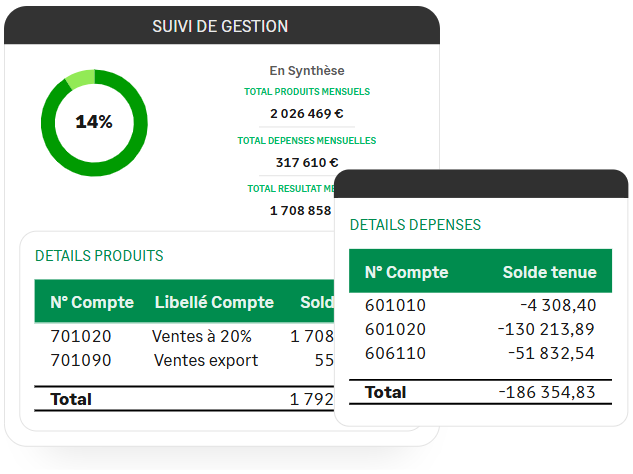The width and height of the screenshot is (633, 474).
Task: Click the TOTAL DEPENSES MENSUELLES label
Action: pos(307,141)
